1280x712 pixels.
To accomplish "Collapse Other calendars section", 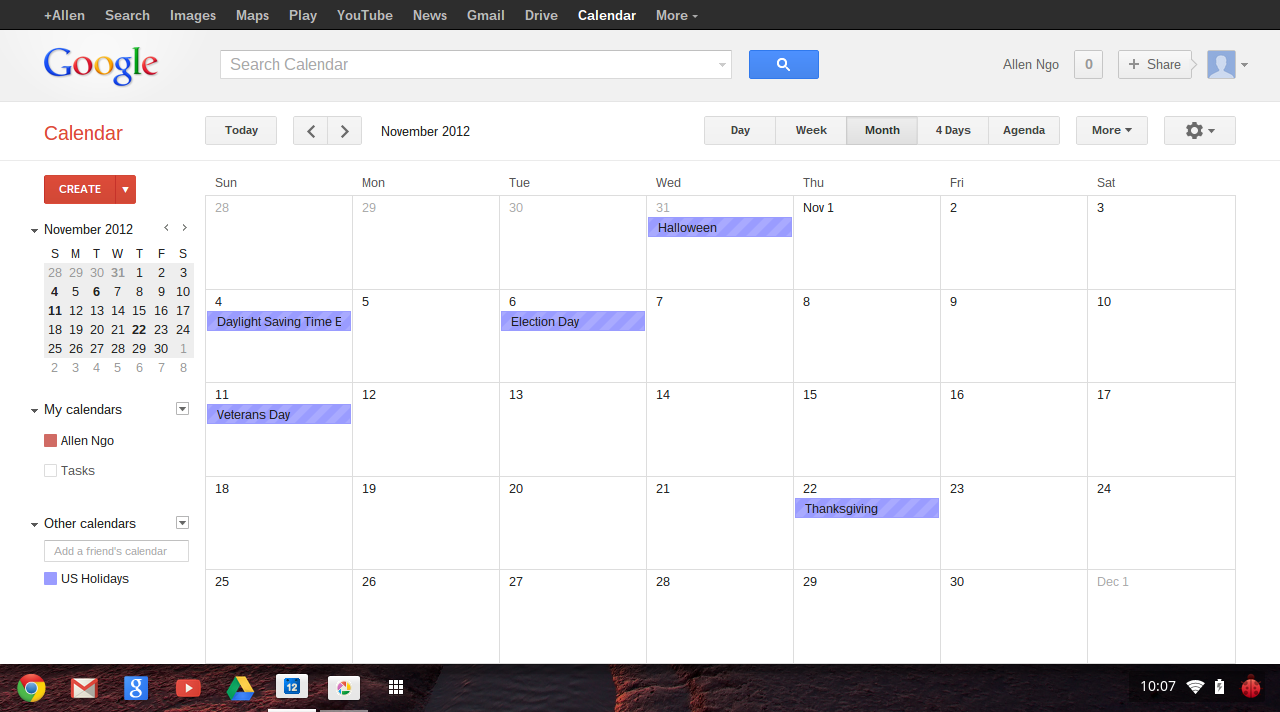I will (34, 524).
